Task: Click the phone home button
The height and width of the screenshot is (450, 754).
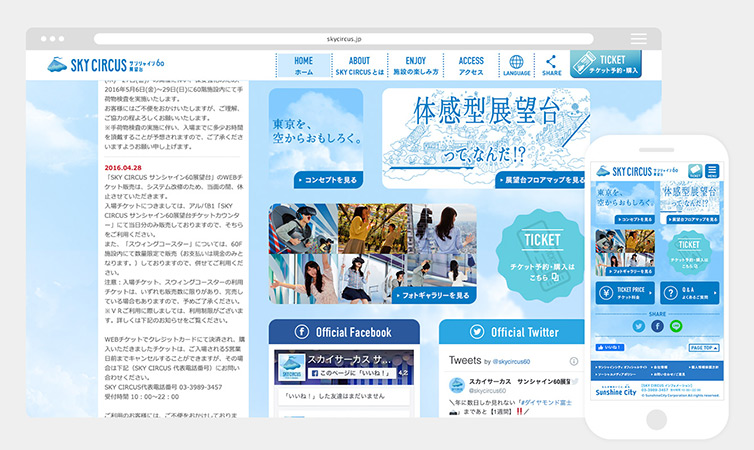Action: tap(657, 419)
